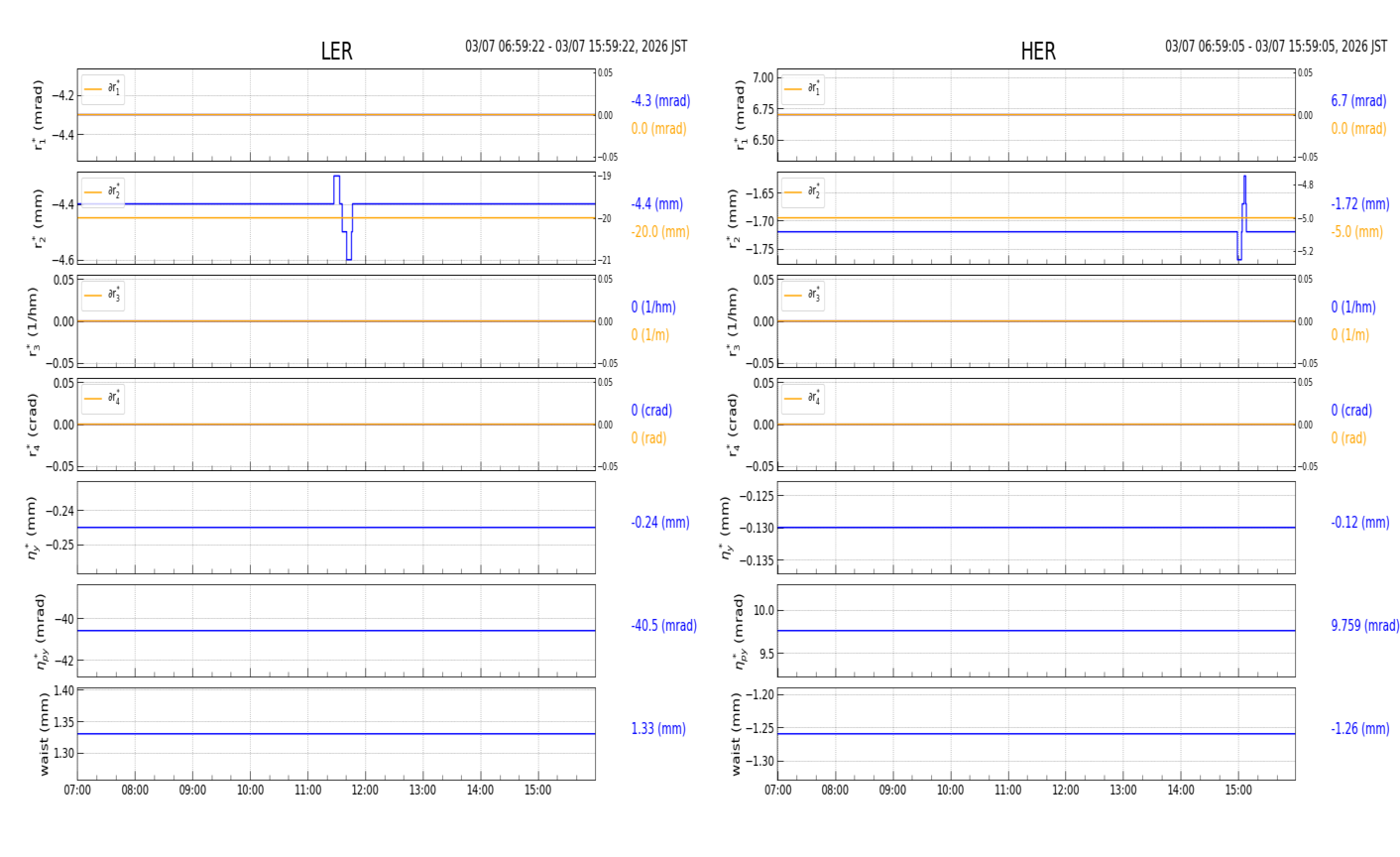
Task: Click the ∂r1* legend in HER r1 plot
Action: 803,89
